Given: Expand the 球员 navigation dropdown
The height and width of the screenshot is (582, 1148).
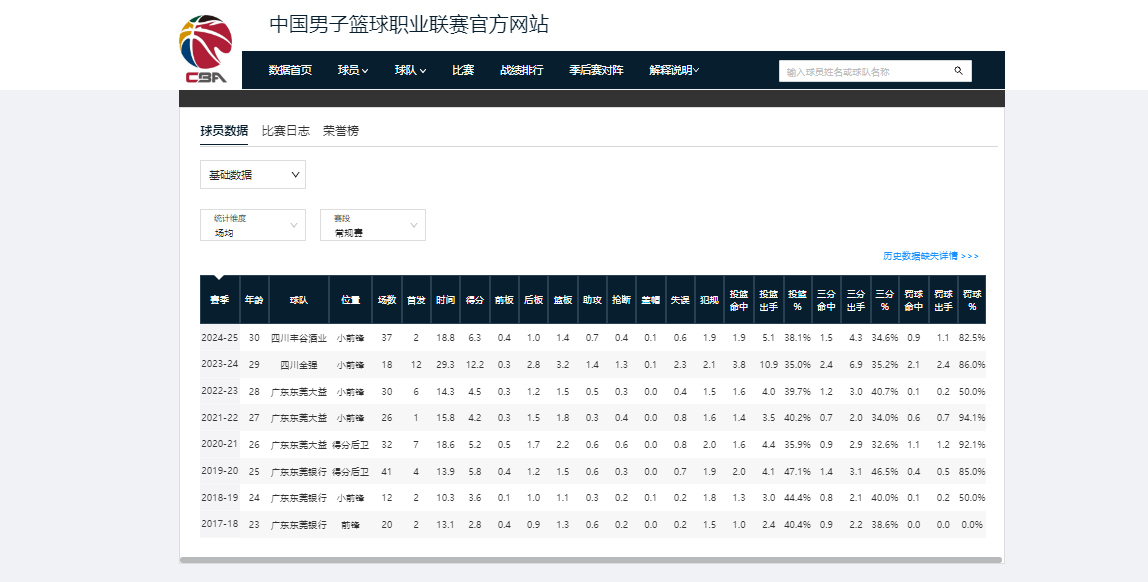Looking at the screenshot, I should point(353,71).
